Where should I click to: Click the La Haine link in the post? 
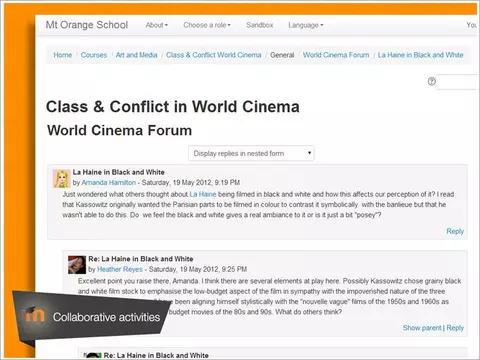pyautogui.click(x=203, y=194)
